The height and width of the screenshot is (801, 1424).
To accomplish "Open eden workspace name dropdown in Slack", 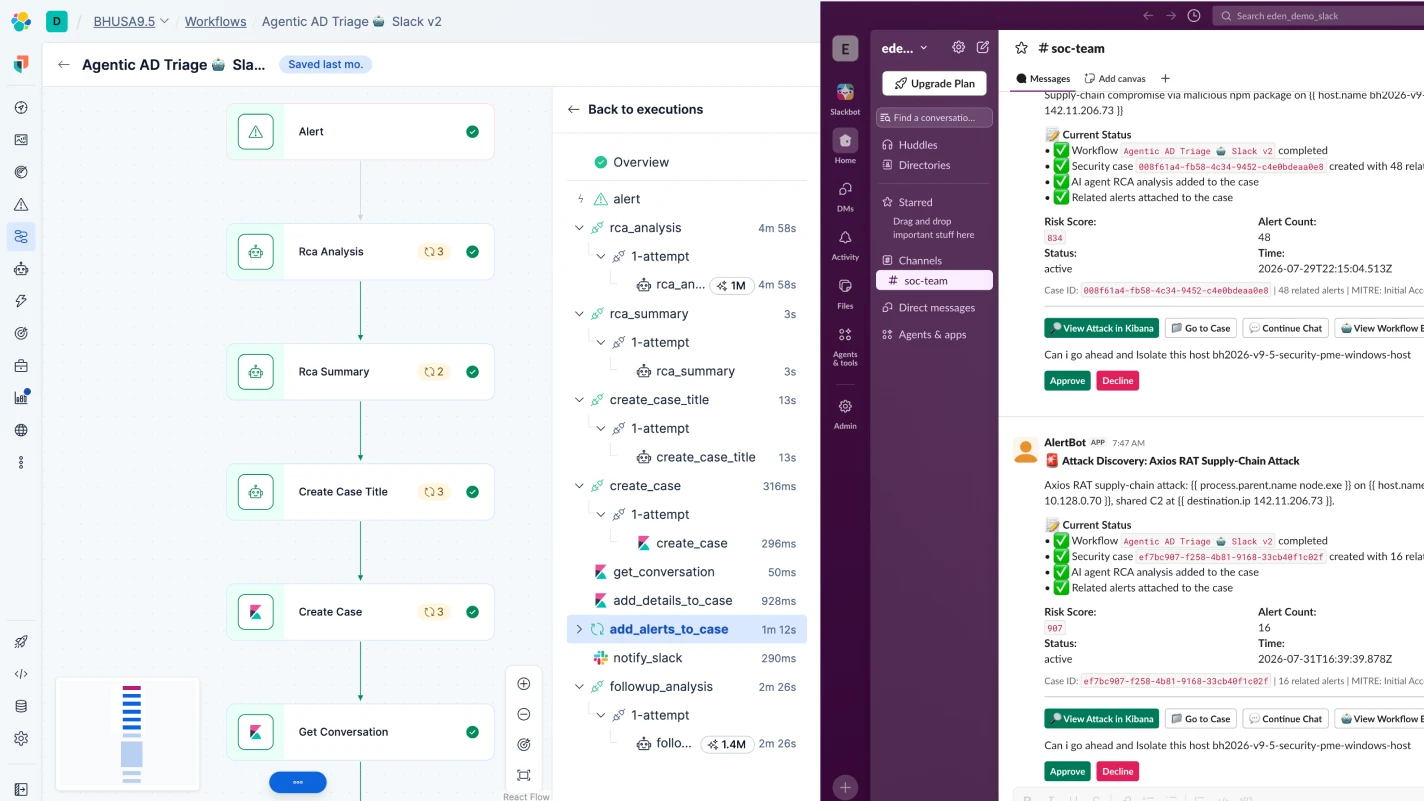I will click(904, 47).
